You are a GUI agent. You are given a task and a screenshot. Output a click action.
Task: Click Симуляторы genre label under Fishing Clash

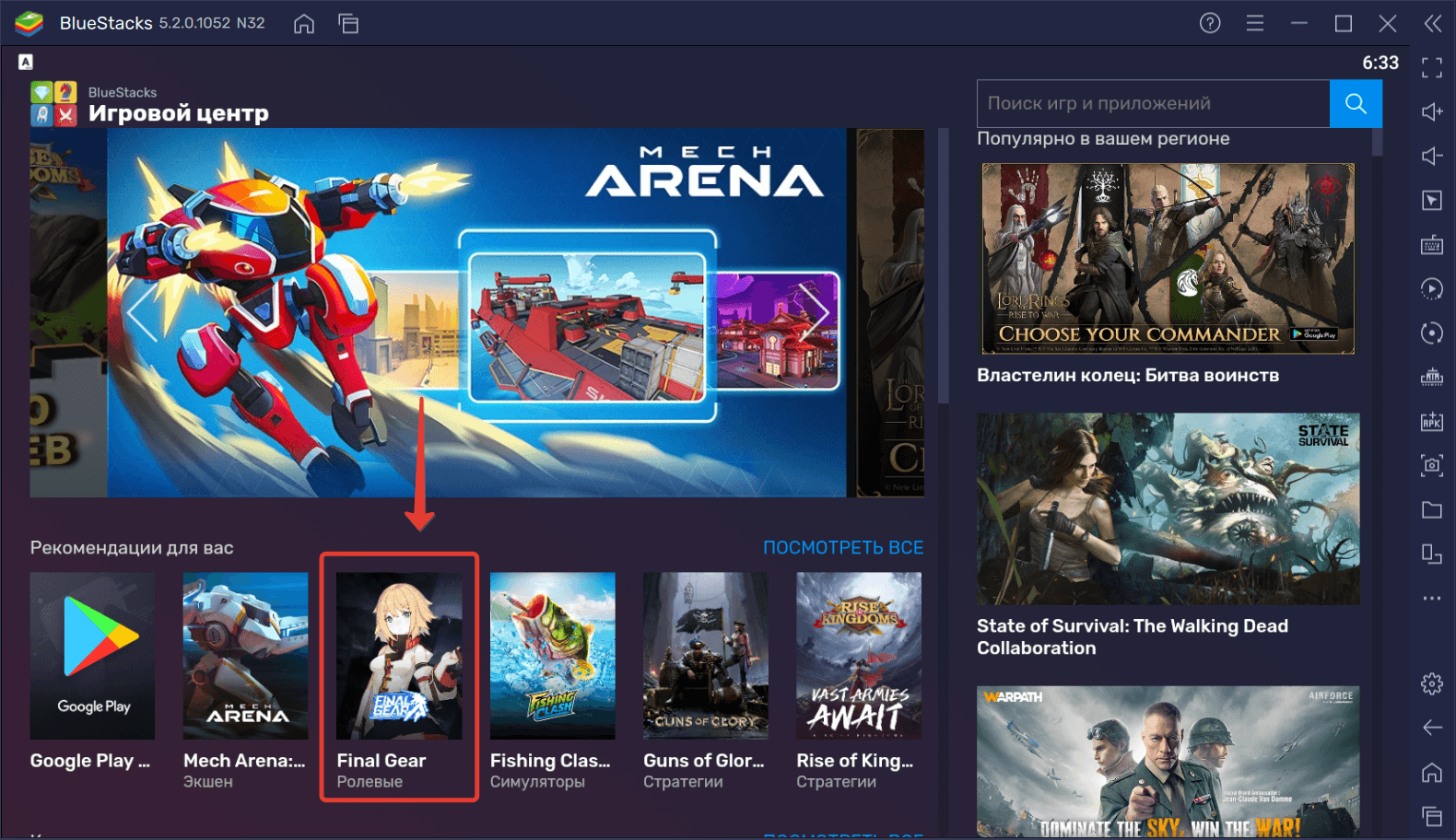click(537, 782)
